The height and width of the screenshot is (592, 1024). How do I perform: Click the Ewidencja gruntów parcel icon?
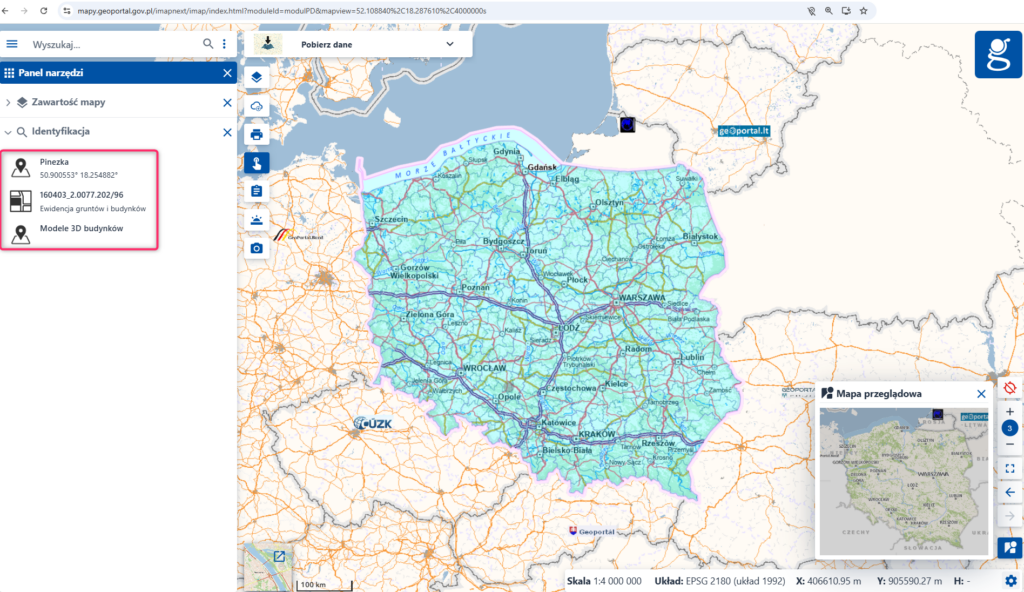[21, 201]
